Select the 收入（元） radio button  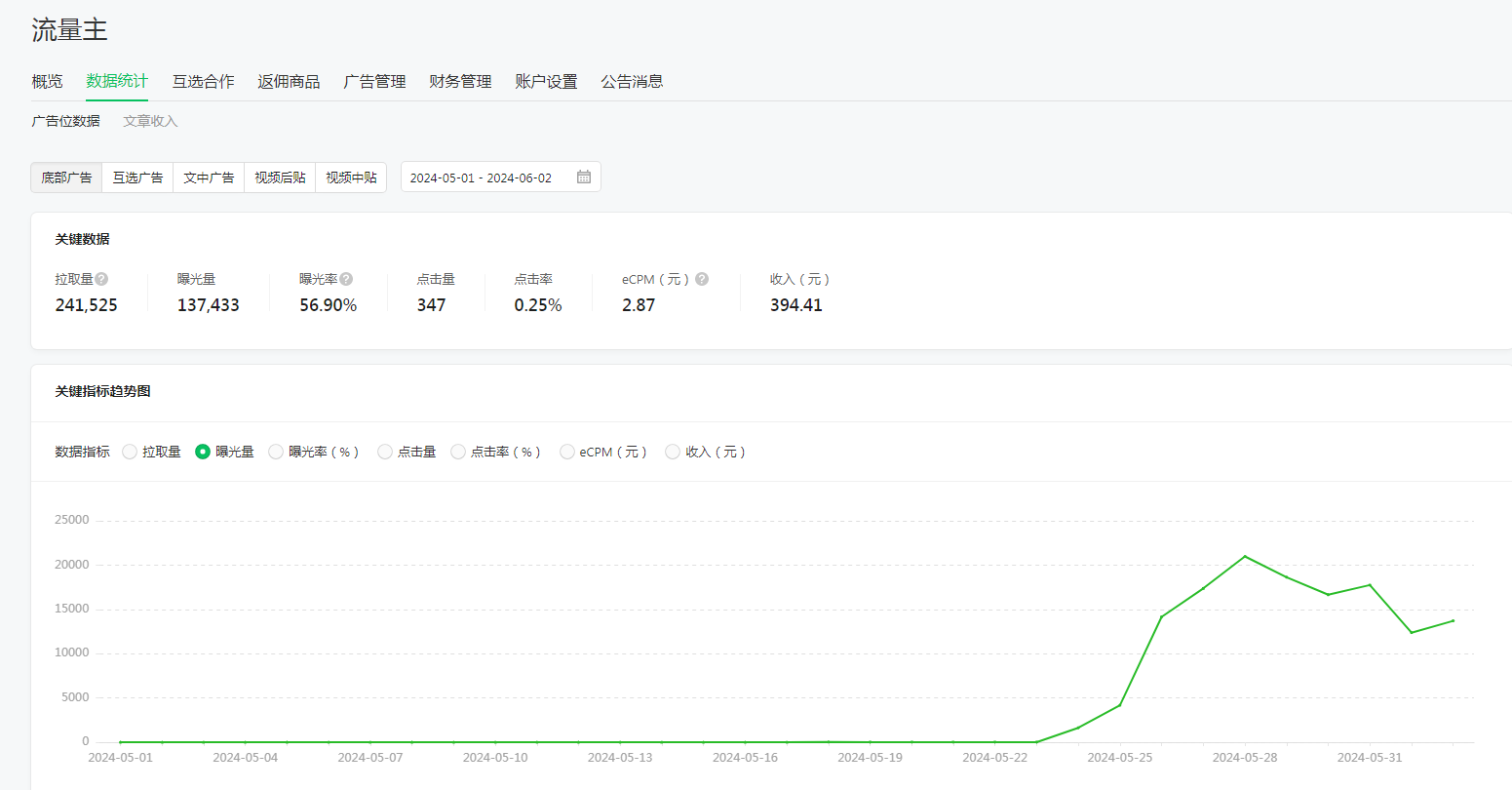tap(673, 452)
